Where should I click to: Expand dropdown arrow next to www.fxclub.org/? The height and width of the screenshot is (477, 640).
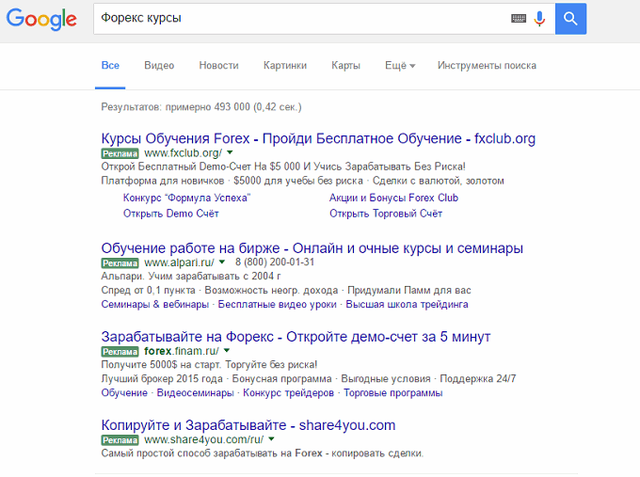pos(230,153)
